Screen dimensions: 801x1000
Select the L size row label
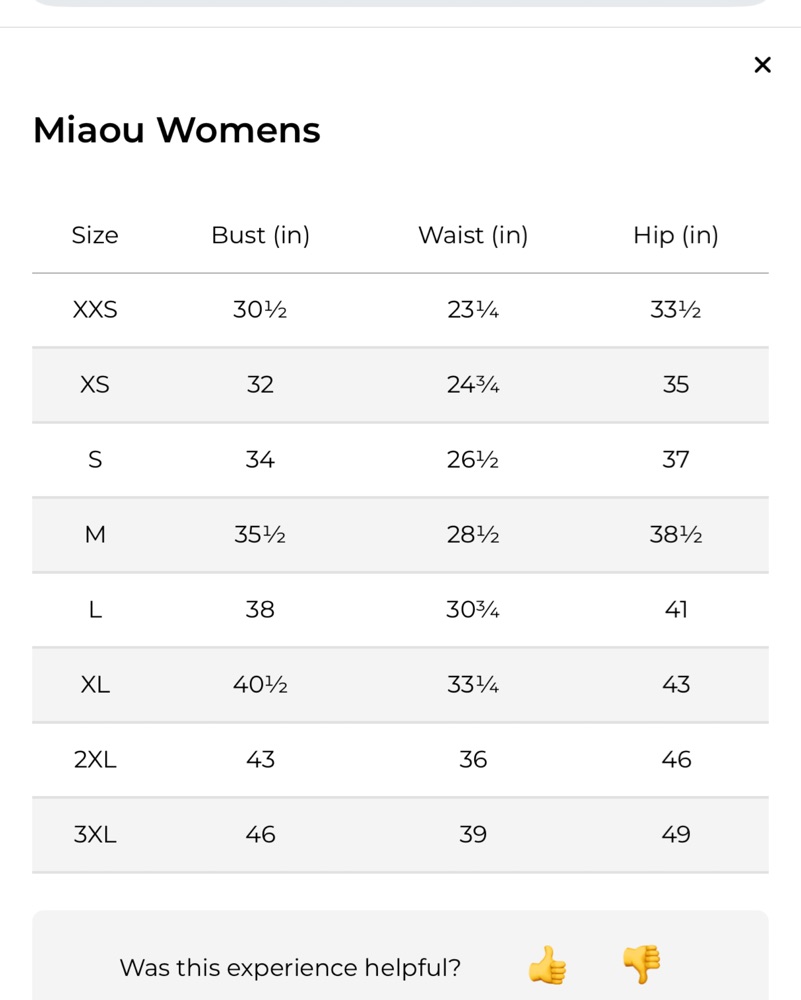coord(95,610)
